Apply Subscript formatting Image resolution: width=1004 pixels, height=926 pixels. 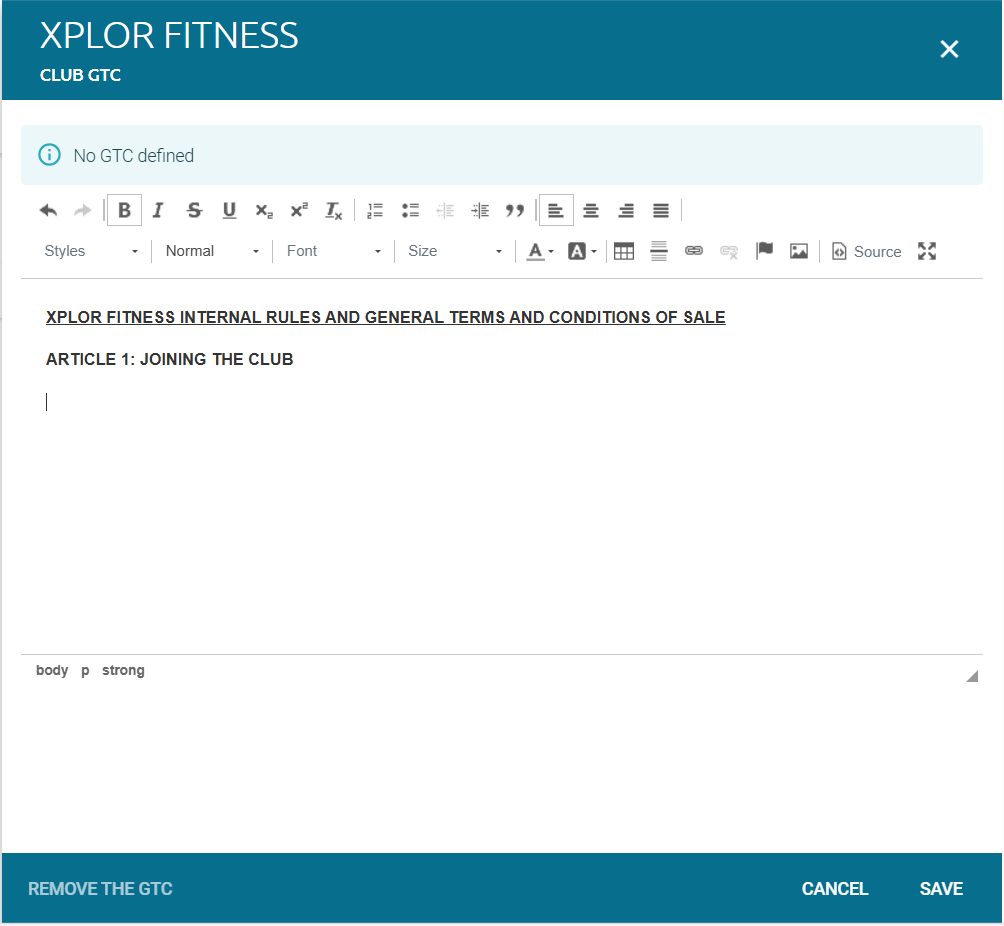(x=264, y=210)
